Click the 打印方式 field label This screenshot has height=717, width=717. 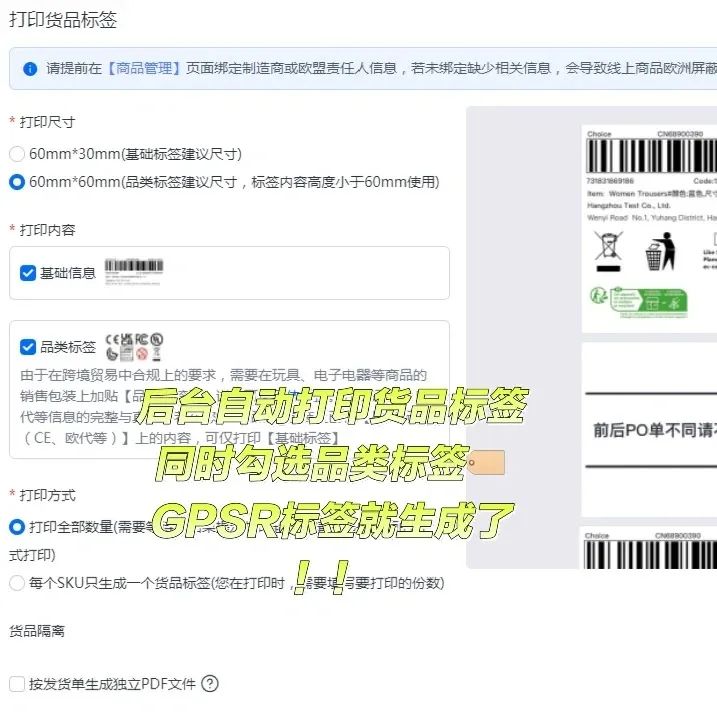click(47, 495)
